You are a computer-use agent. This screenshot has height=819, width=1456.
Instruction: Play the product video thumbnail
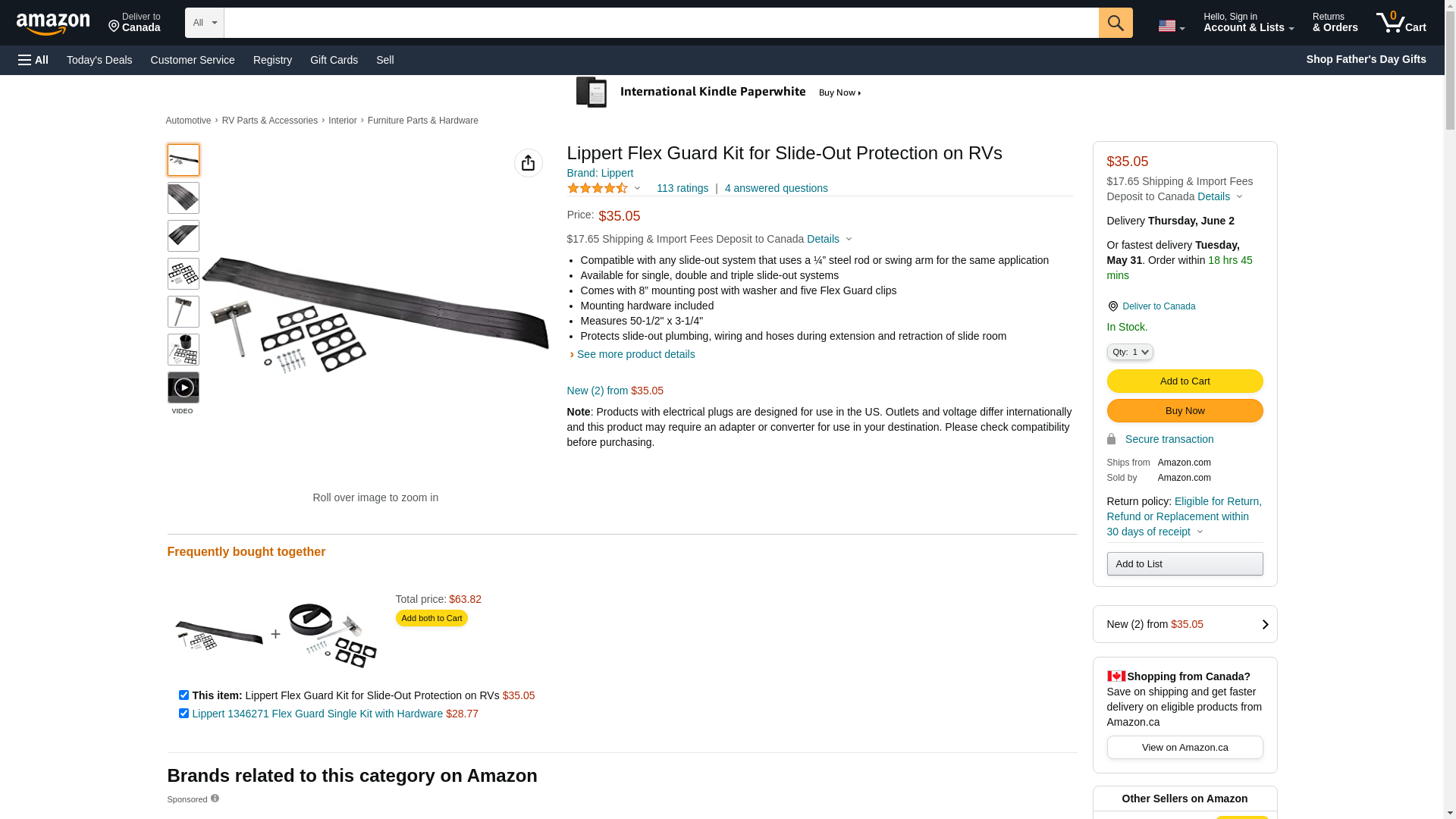tap(184, 388)
